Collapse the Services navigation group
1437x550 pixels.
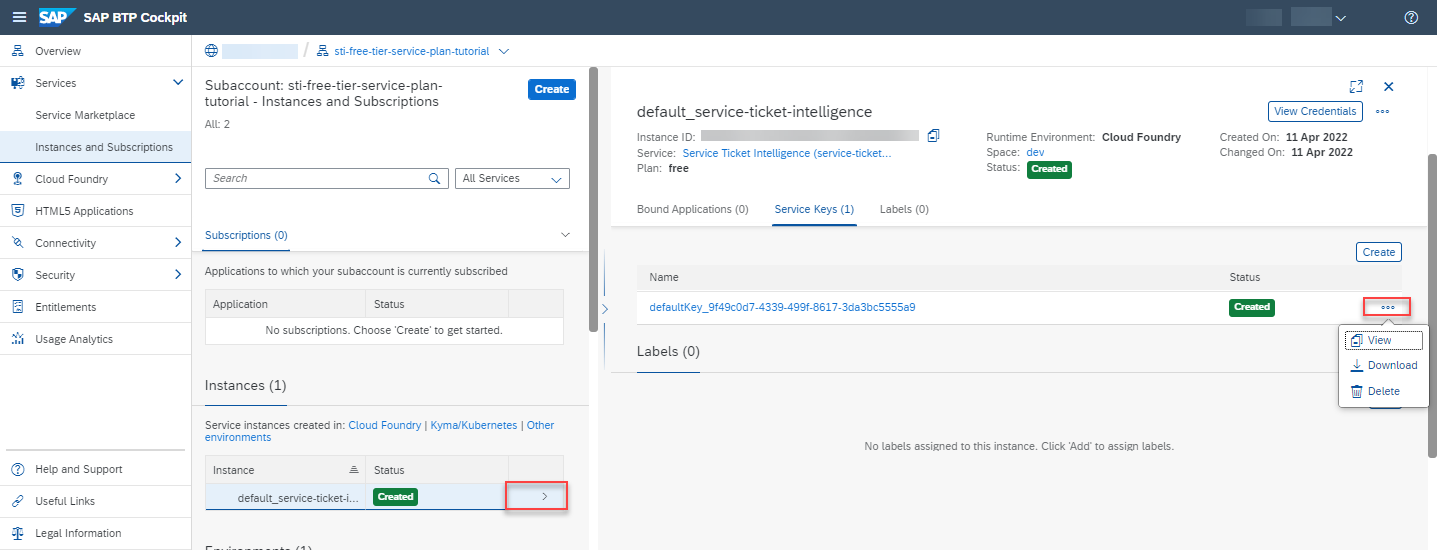pos(178,83)
